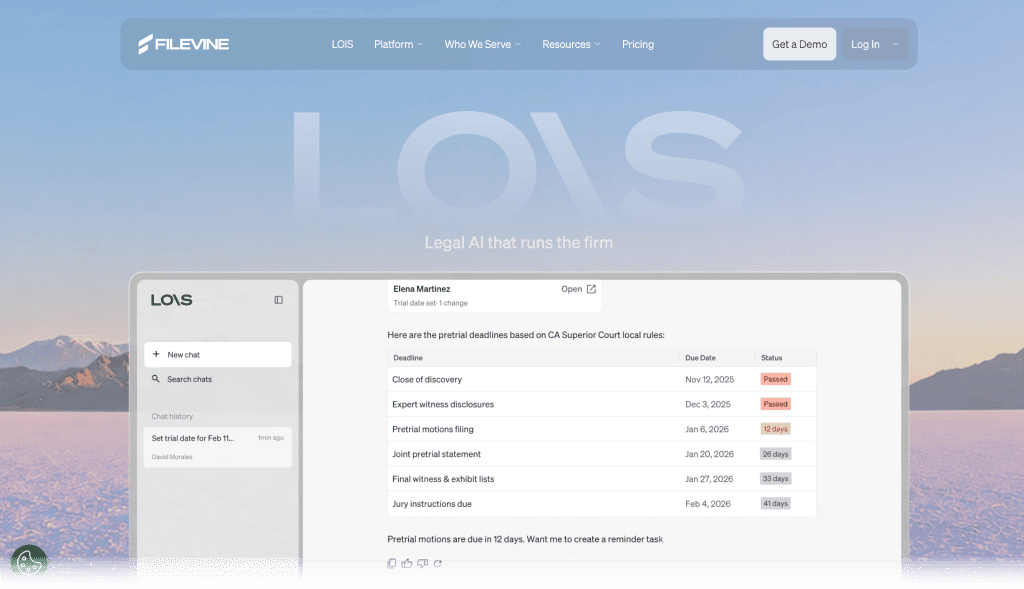Select 'Pretrial motions filing' row
Image resolution: width=1024 pixels, height=589 pixels.
pos(601,429)
